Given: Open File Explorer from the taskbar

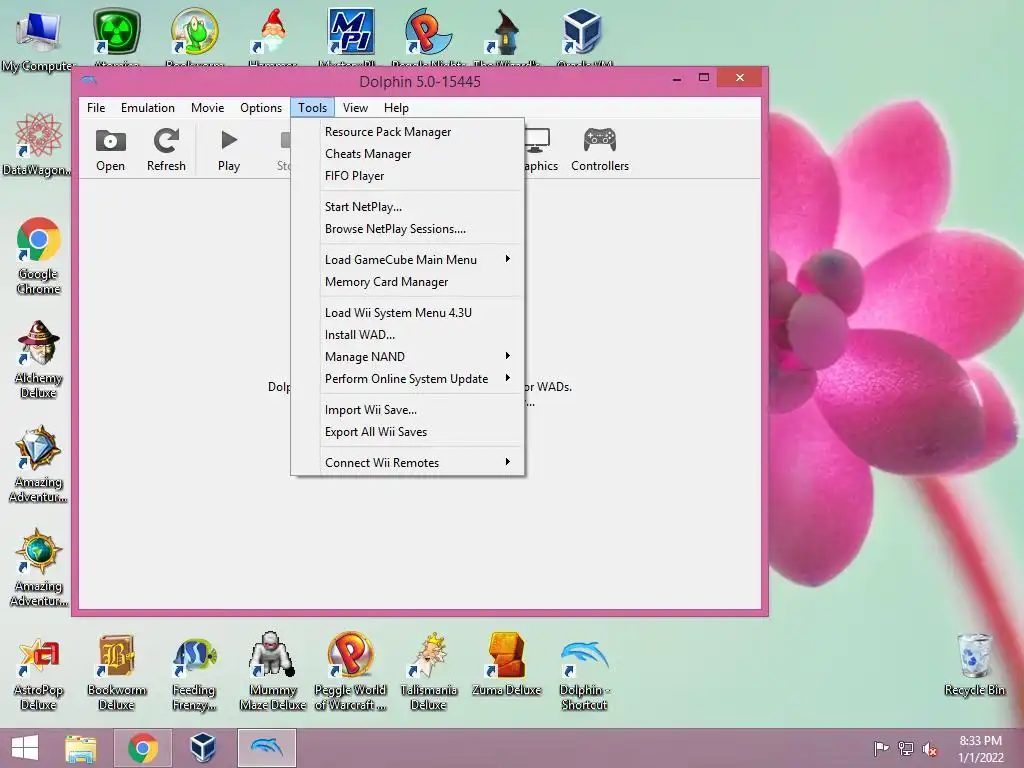Looking at the screenshot, I should tap(80, 748).
